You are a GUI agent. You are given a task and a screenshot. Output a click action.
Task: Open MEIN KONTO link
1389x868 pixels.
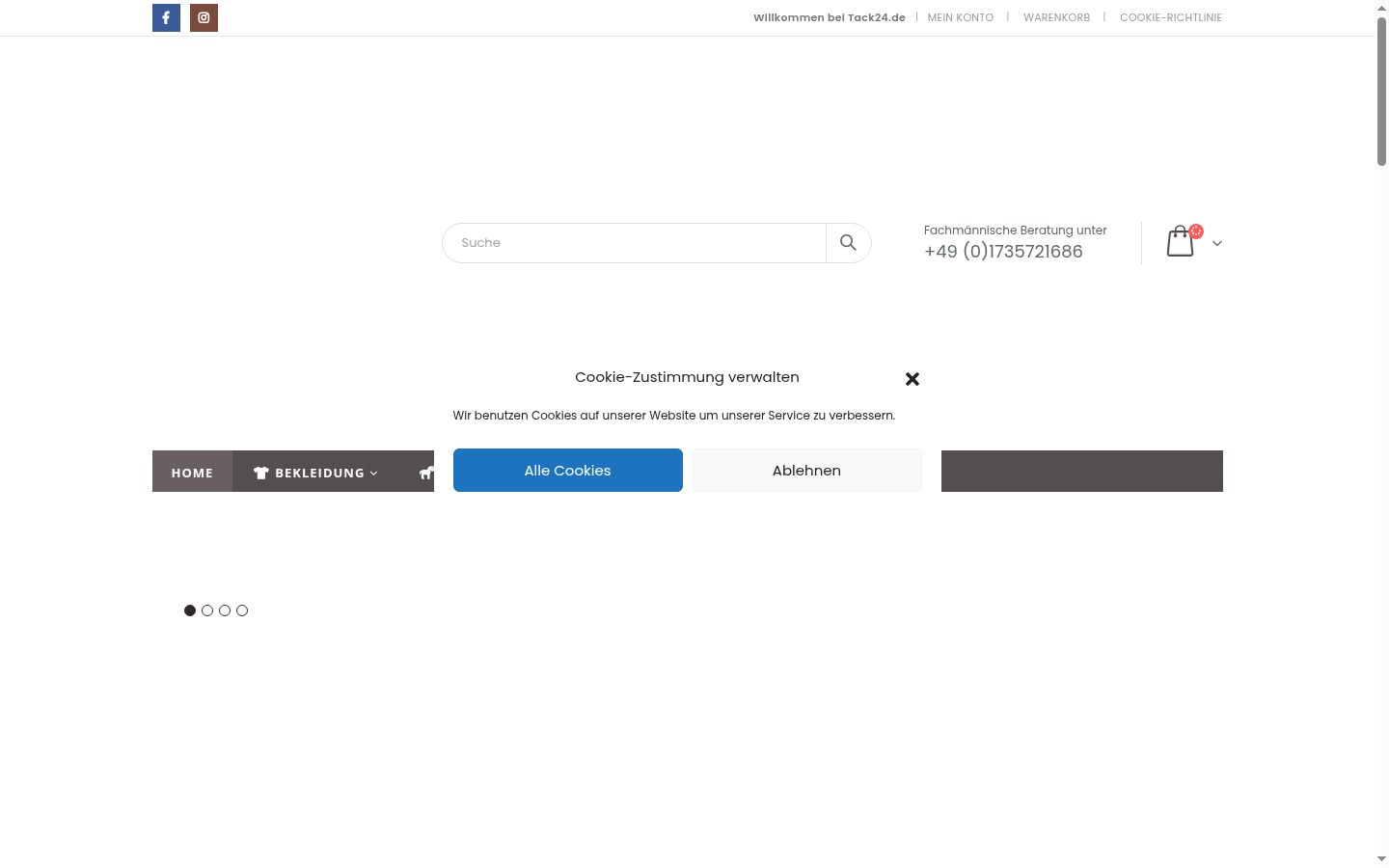click(961, 17)
